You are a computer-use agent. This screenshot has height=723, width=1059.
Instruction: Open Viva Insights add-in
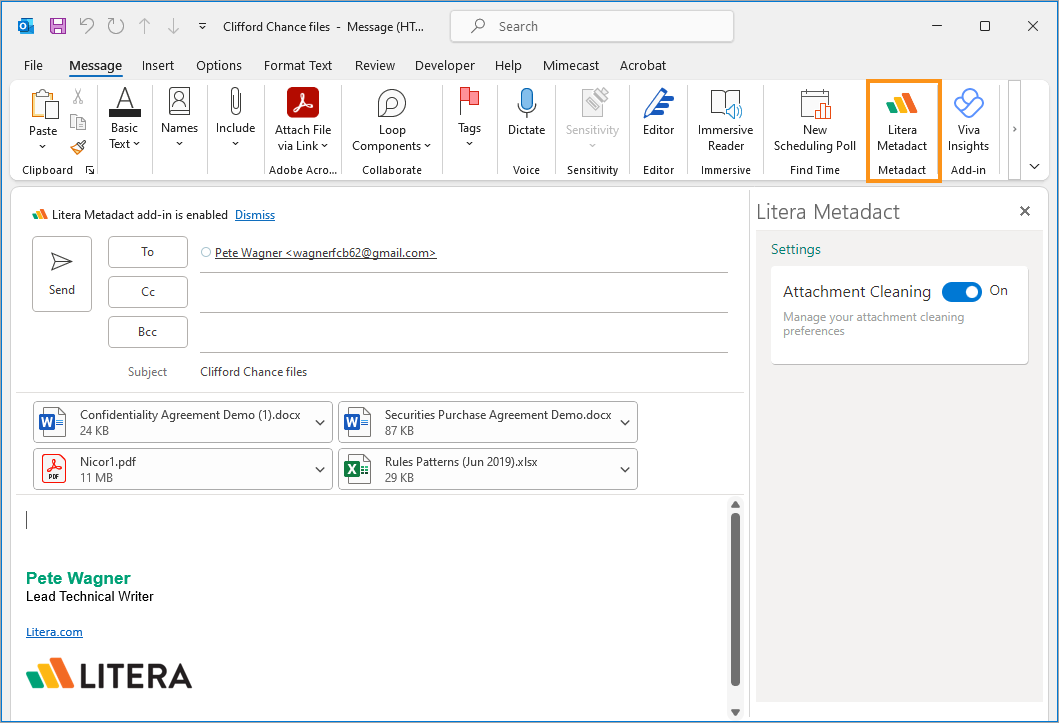click(x=967, y=120)
